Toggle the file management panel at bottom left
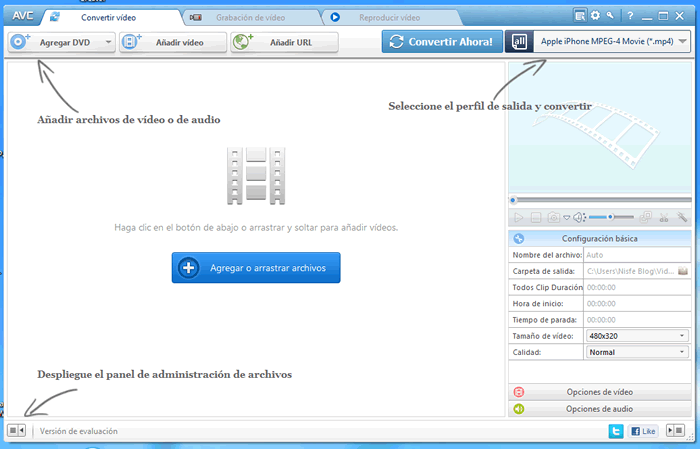This screenshot has width=700, height=449. click(16, 431)
